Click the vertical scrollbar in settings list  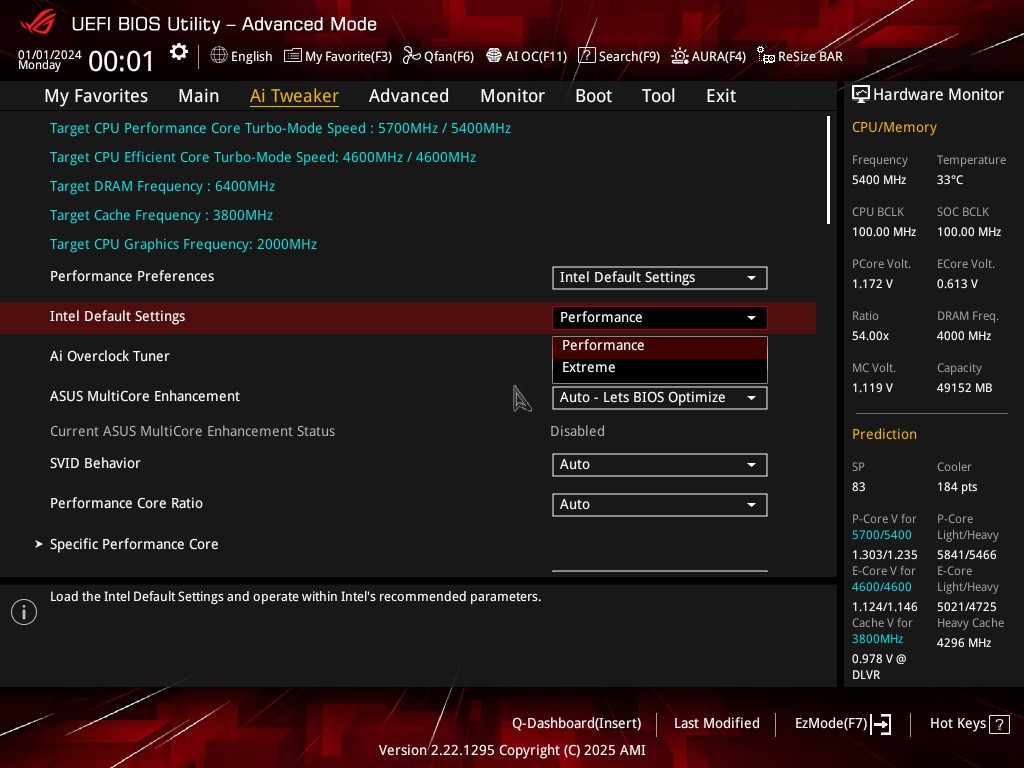[828, 170]
